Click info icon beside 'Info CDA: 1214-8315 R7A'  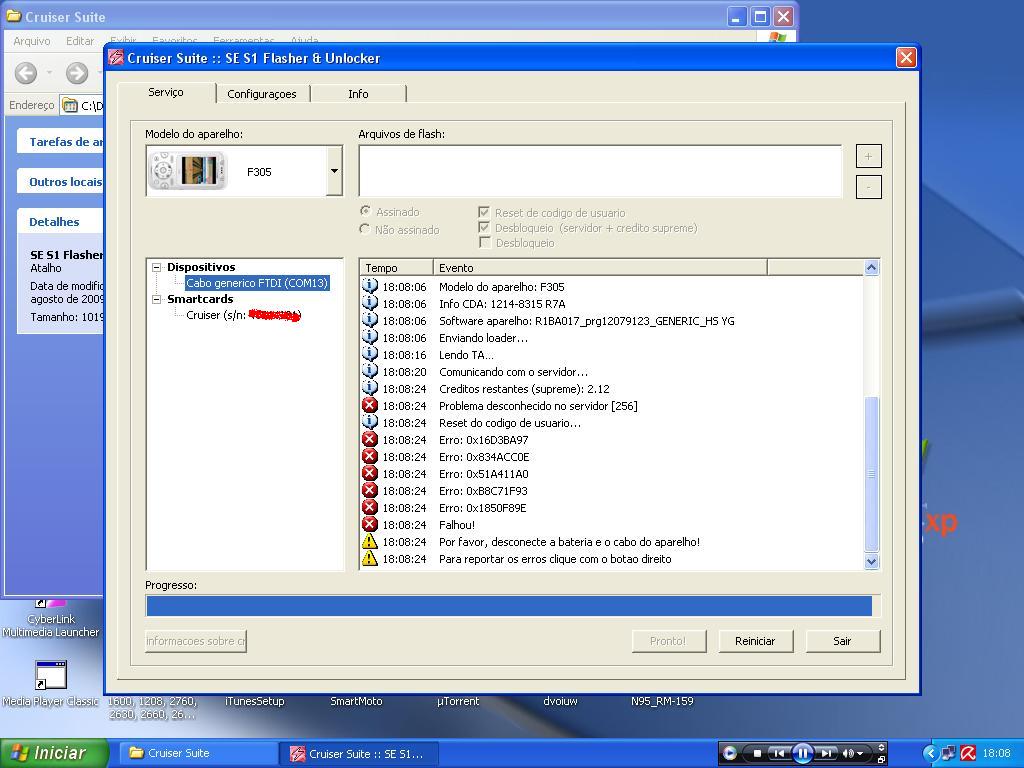tap(370, 303)
